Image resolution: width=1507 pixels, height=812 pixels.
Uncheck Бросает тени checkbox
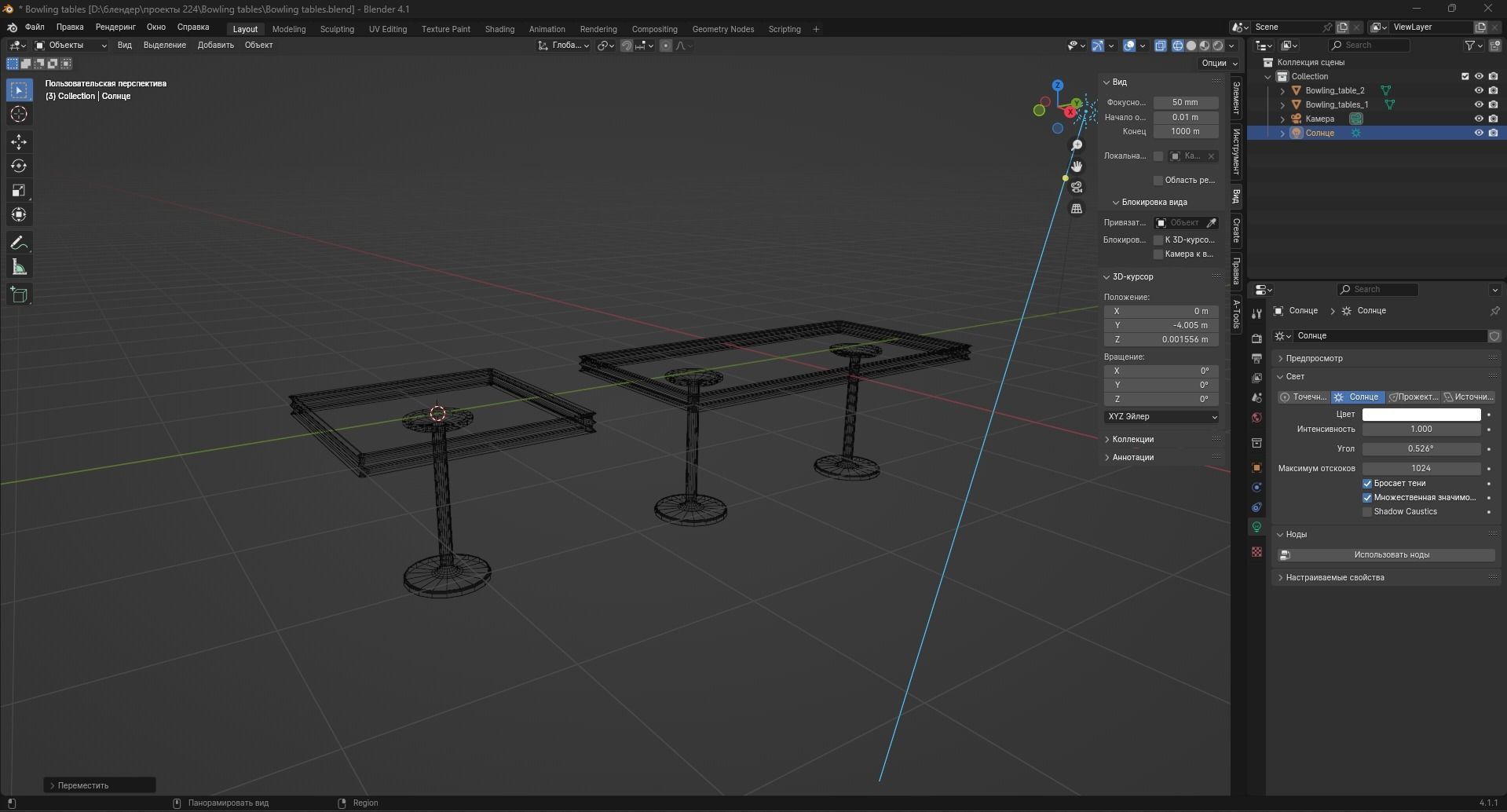point(1367,484)
